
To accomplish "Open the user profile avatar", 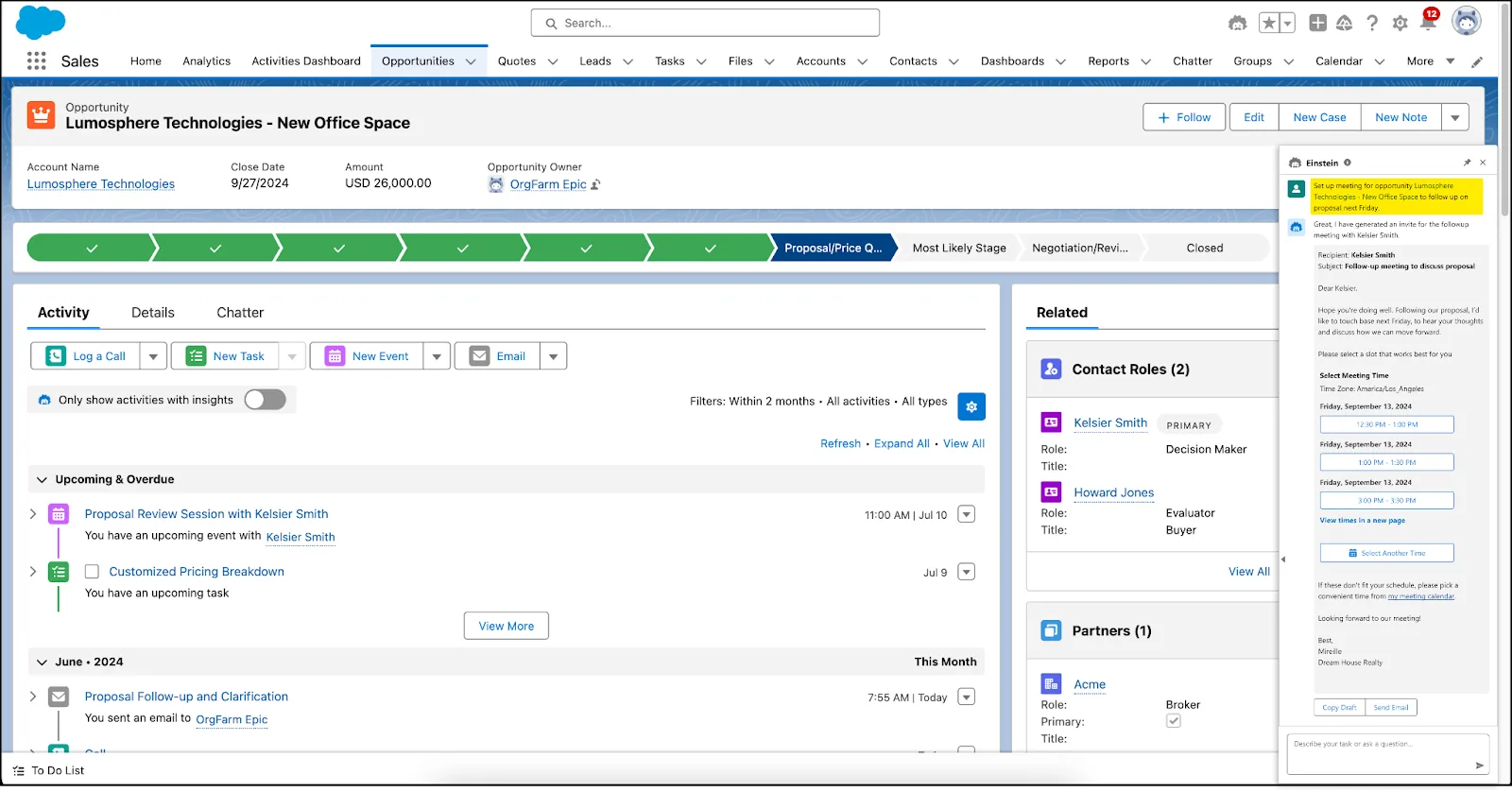I will [x=1467, y=21].
